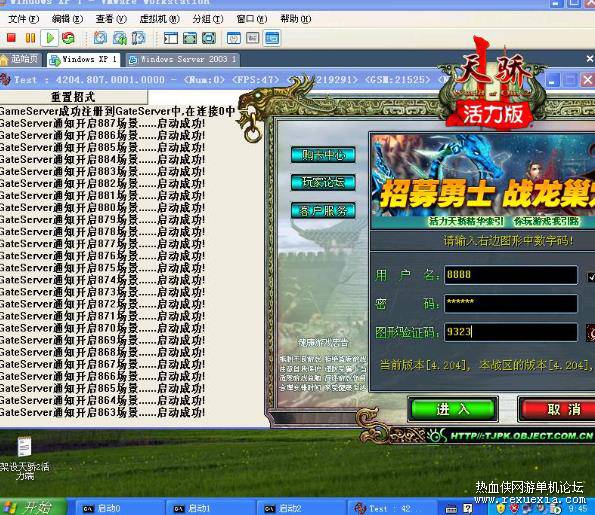Click the Quick Switch mode icon
Screen dimensions: 595x515
(209, 38)
